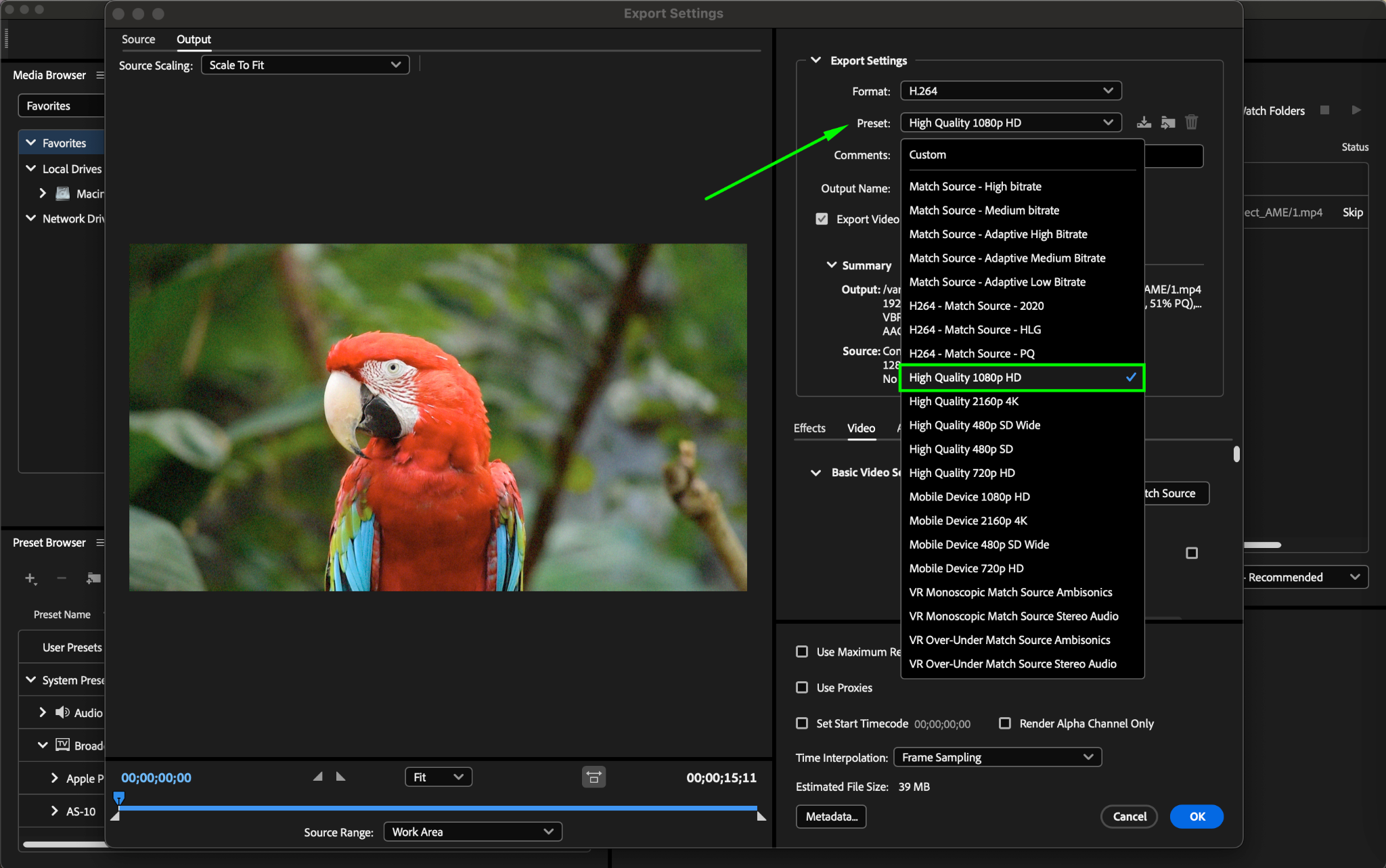Click the Delete Preset trash icon

pos(1192,122)
